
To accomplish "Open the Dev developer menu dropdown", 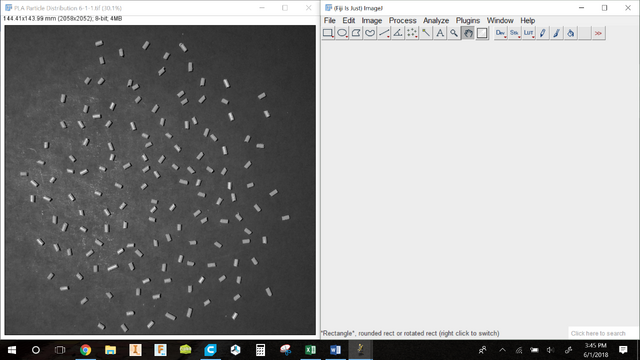I will 500,33.
